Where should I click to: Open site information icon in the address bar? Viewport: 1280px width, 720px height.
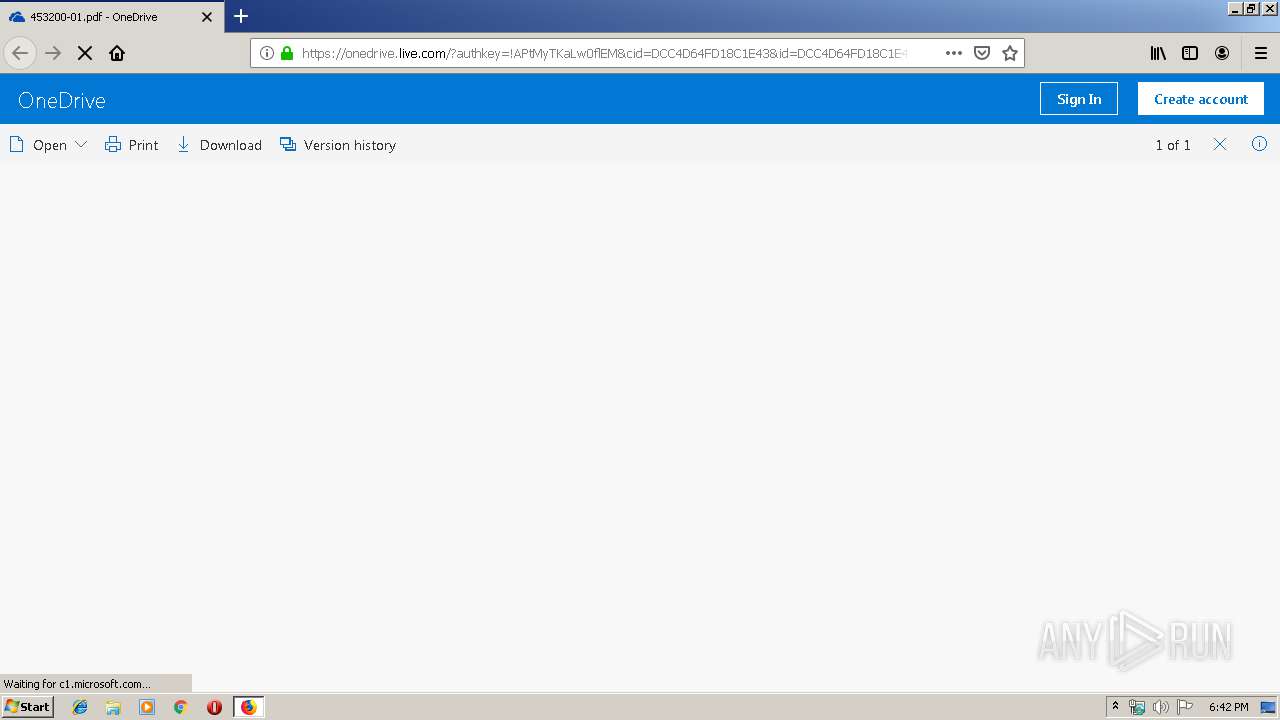(267, 53)
